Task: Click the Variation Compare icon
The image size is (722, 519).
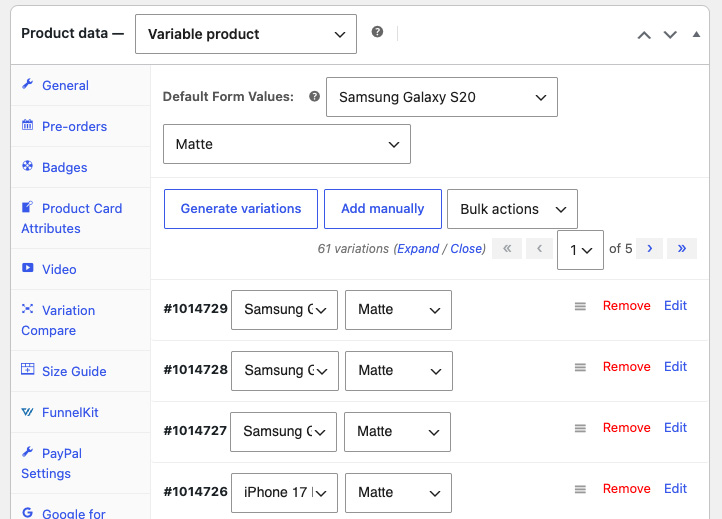Action: click(28, 309)
